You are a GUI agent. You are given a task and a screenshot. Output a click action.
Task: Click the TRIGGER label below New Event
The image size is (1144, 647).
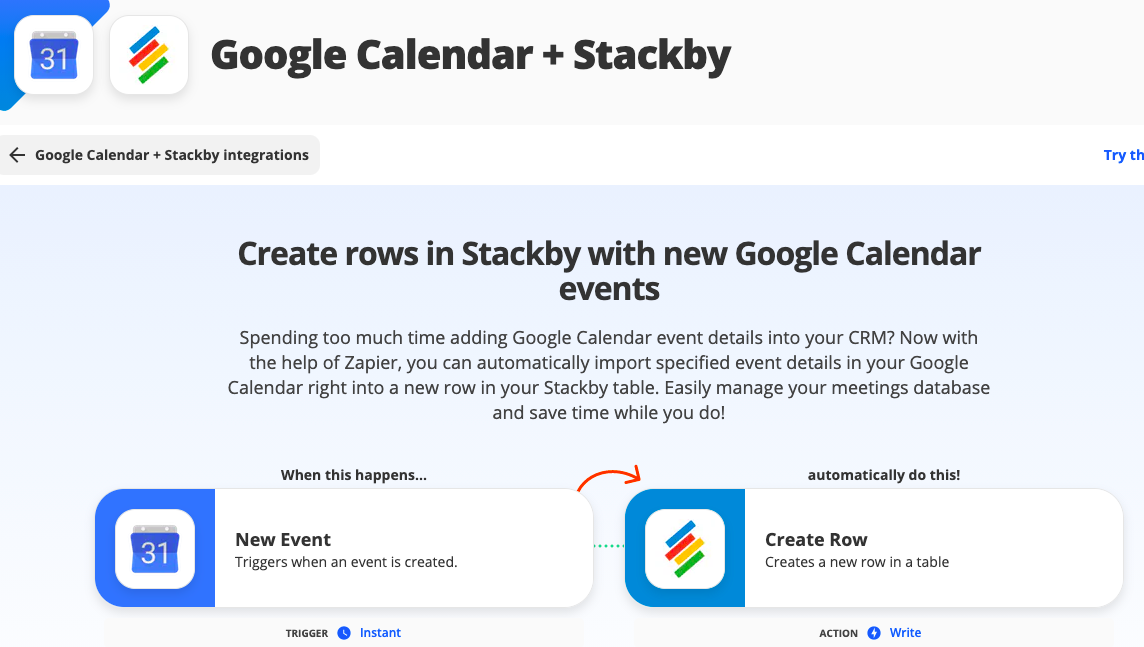[x=306, y=633]
